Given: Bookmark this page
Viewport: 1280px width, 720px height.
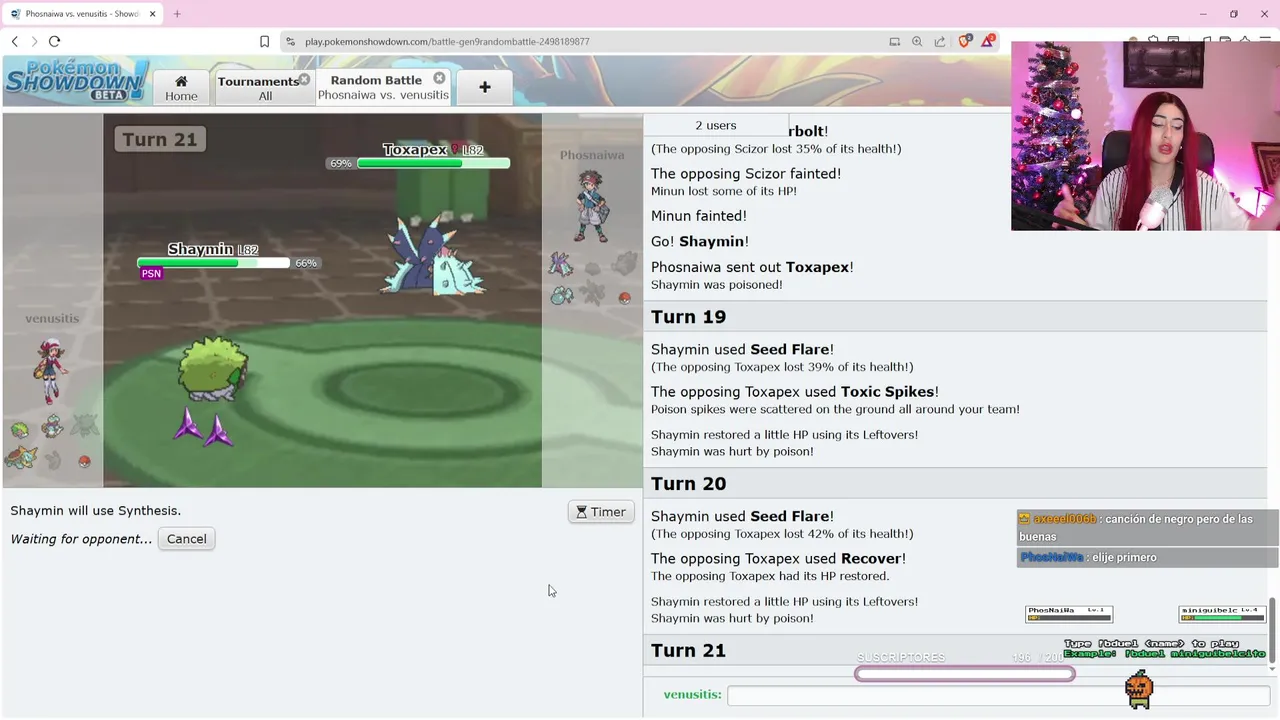Looking at the screenshot, I should 264,41.
